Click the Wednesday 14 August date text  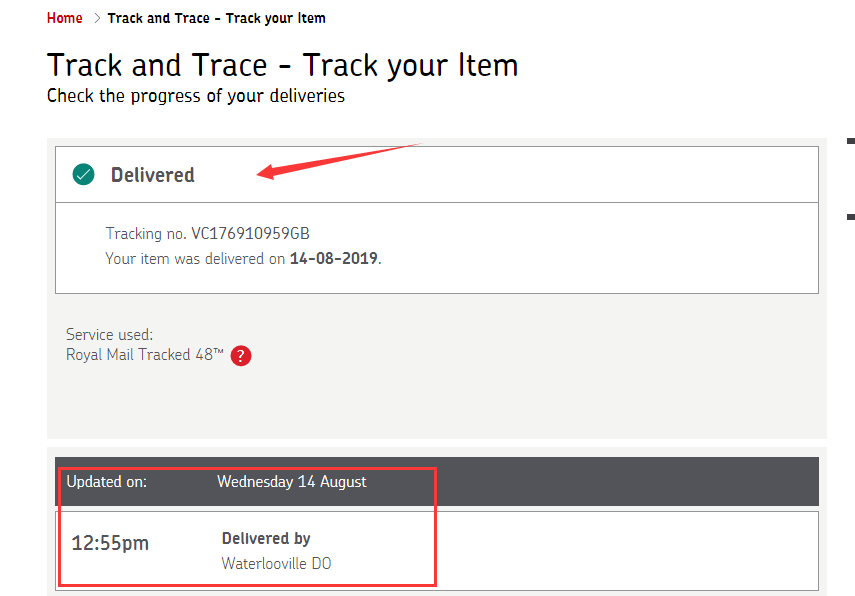point(292,481)
